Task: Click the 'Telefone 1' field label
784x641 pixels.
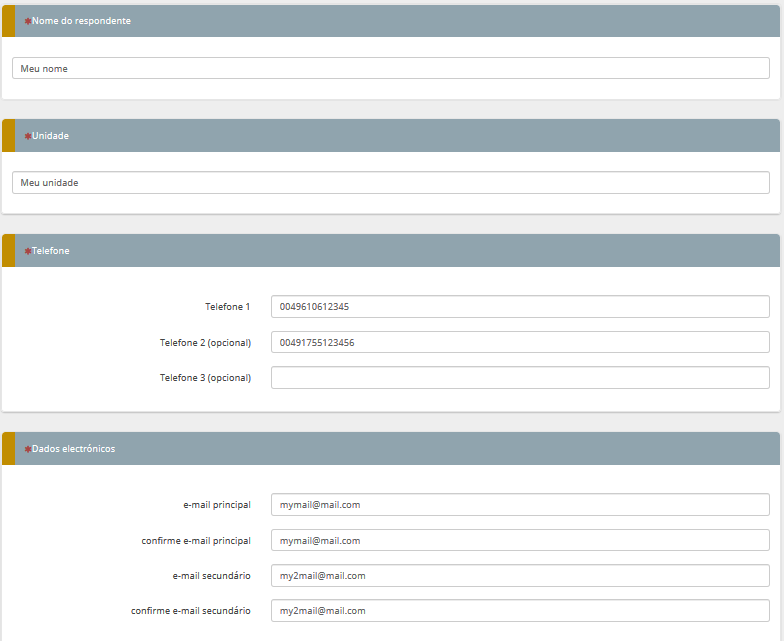Action: pos(227,307)
